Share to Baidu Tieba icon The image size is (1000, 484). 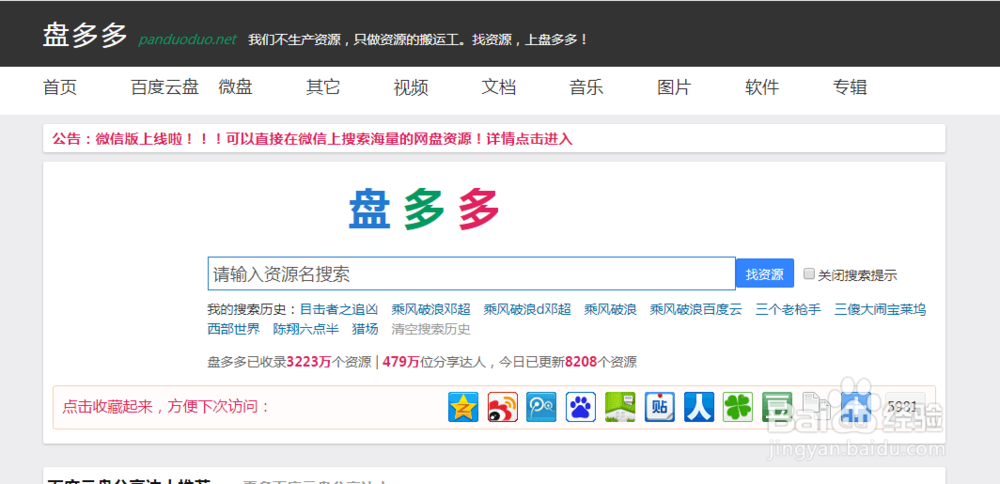tap(659, 407)
